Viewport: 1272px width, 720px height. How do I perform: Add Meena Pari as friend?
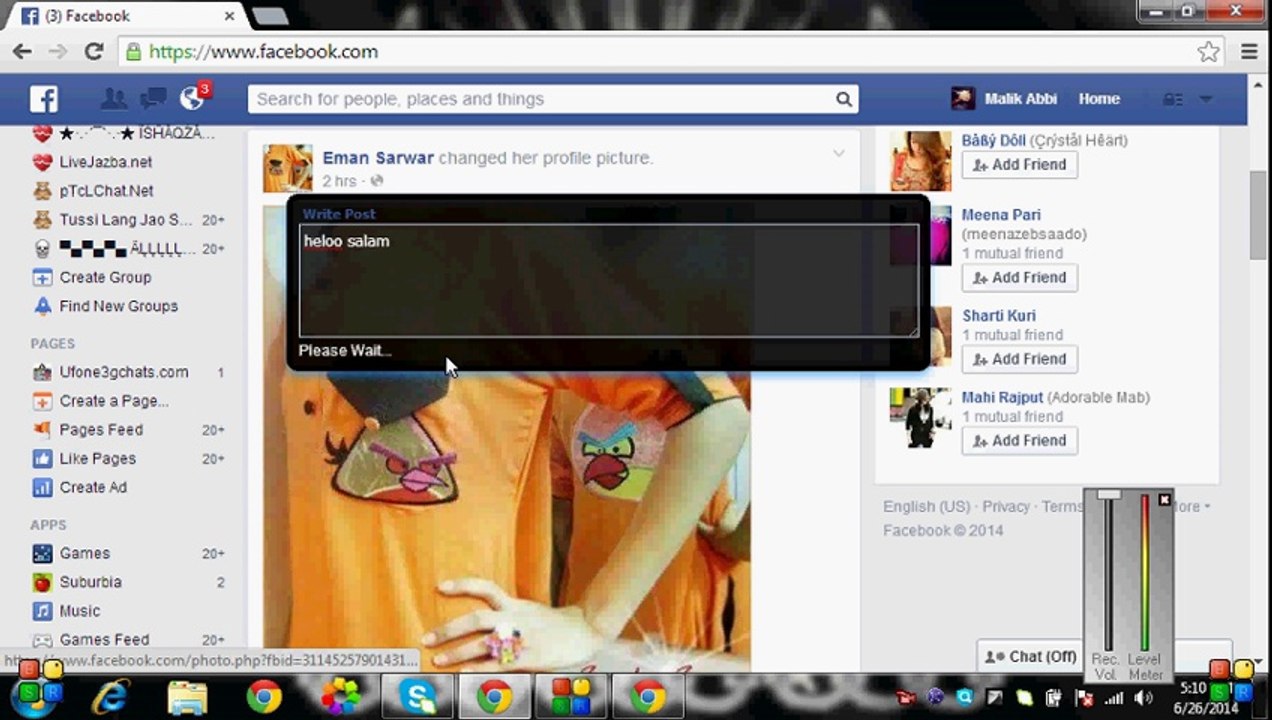(1019, 278)
